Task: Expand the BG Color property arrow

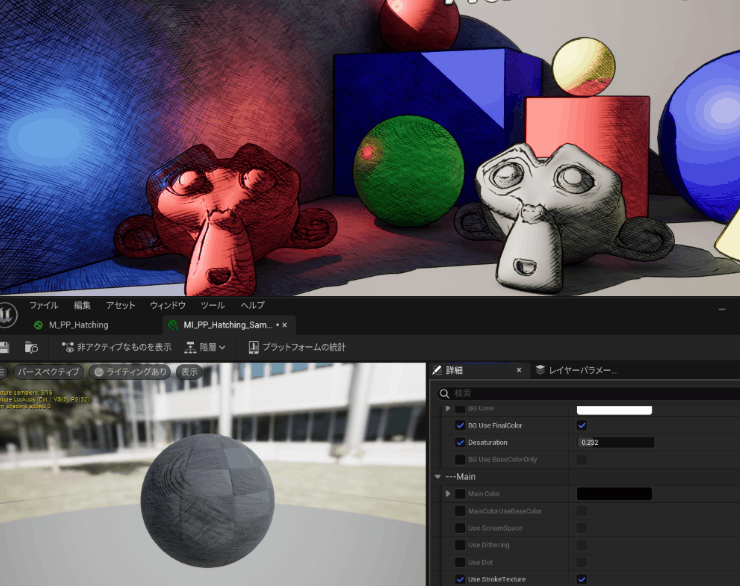Action: (x=448, y=409)
